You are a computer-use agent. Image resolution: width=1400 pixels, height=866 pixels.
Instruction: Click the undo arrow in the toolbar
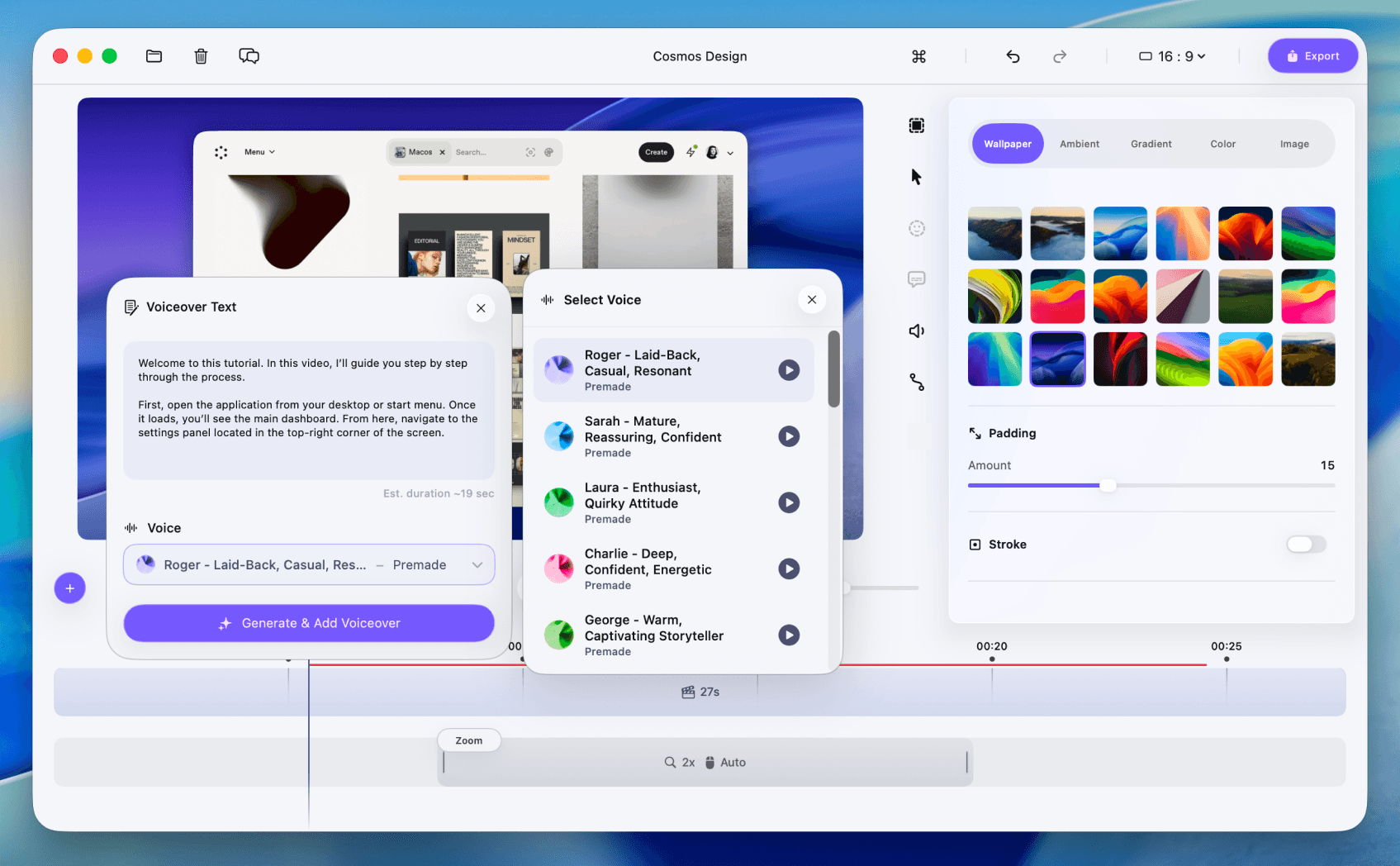[1013, 55]
